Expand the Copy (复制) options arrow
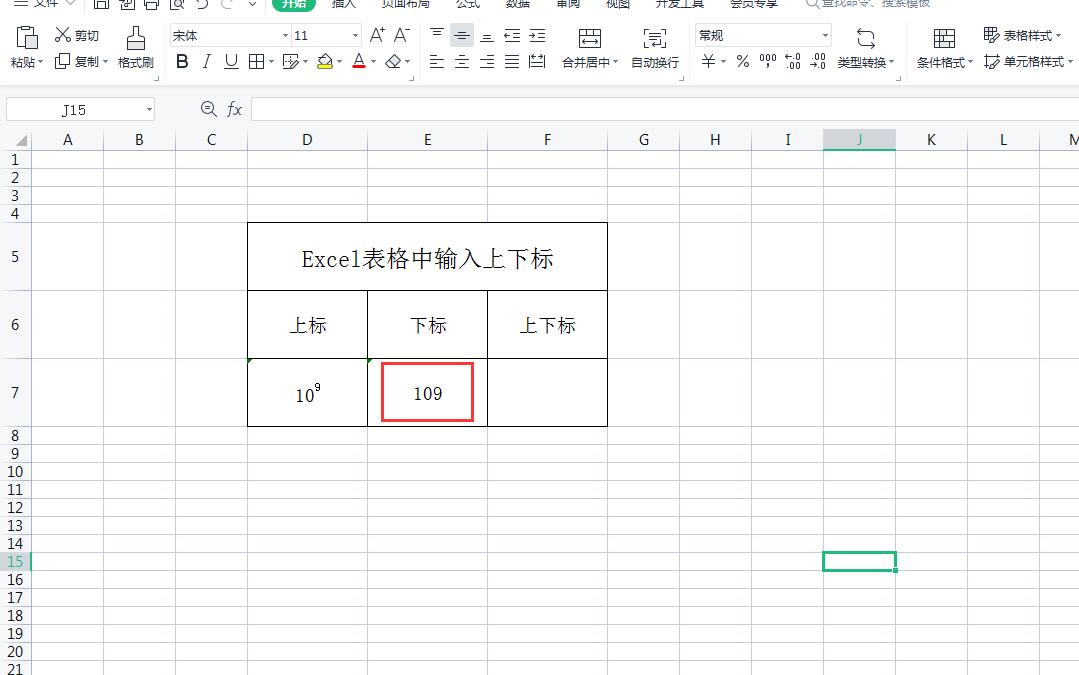 pyautogui.click(x=105, y=62)
